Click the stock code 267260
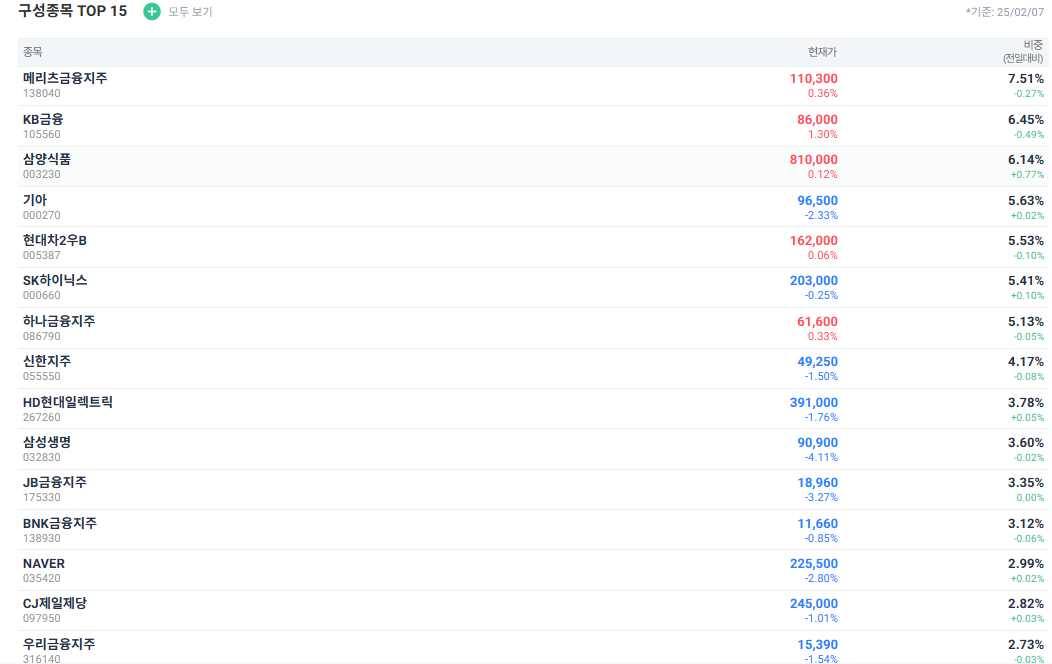This screenshot has height=664, width=1052. [42, 417]
